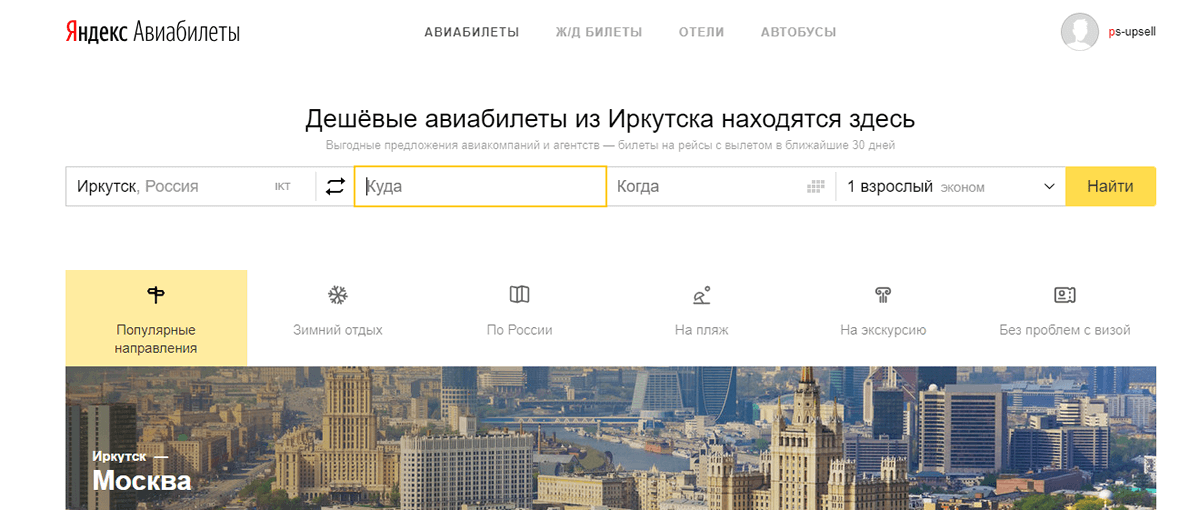Click the Выгодные предложения авиакомпаний subtitle
Image resolution: width=1200 pixels, height=510 pixels.
(x=610, y=146)
